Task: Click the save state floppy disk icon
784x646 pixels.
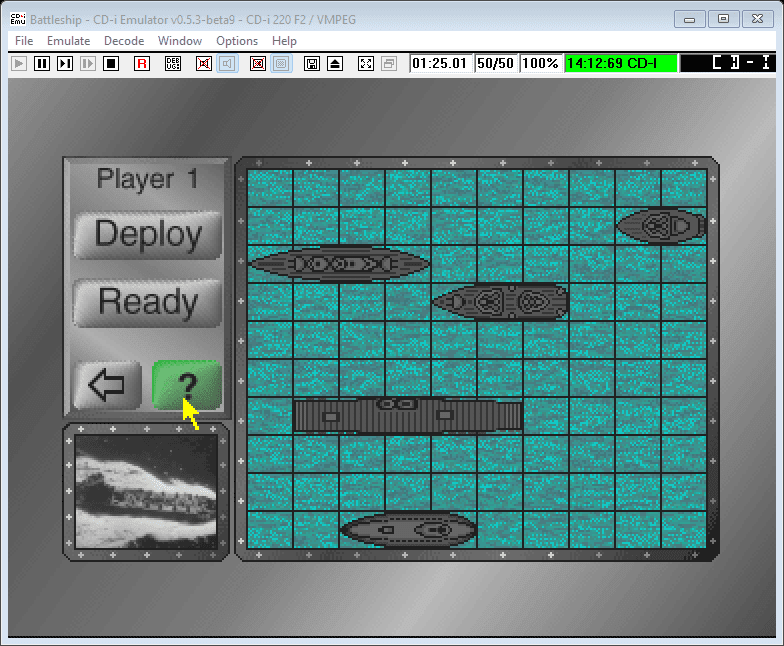Action: (x=312, y=63)
